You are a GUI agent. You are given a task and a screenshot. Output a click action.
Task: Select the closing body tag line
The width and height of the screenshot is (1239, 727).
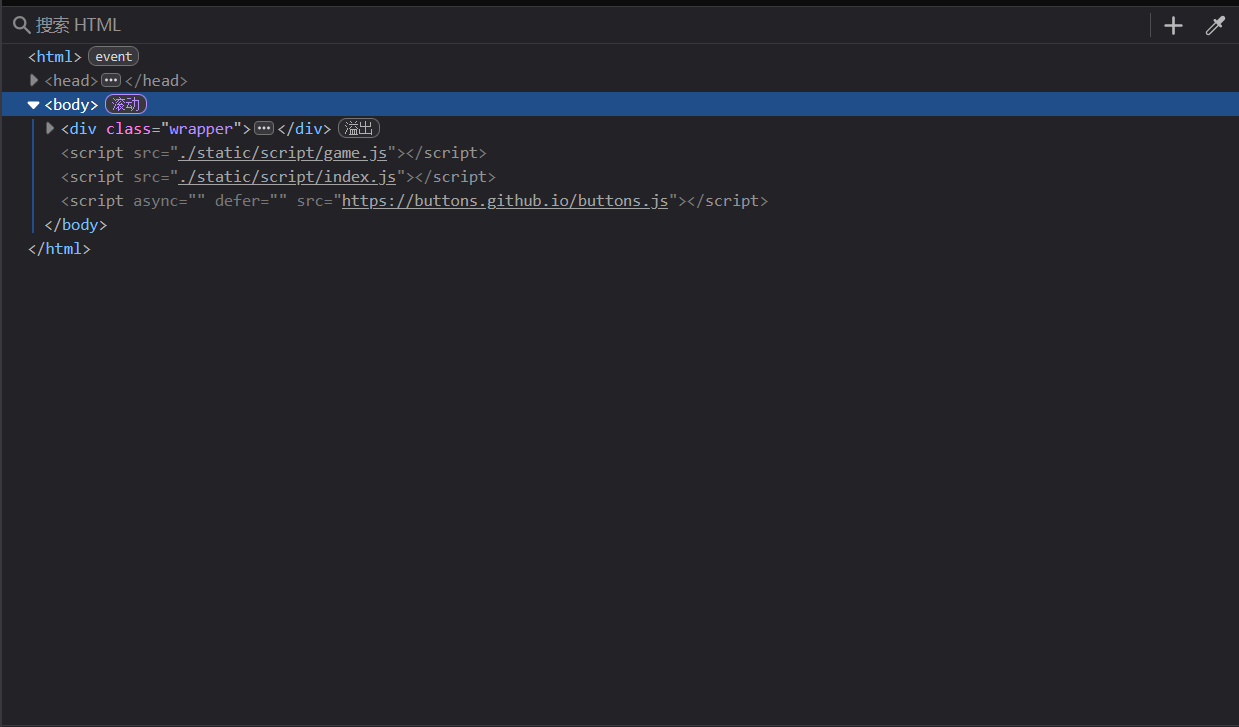pyautogui.click(x=75, y=225)
